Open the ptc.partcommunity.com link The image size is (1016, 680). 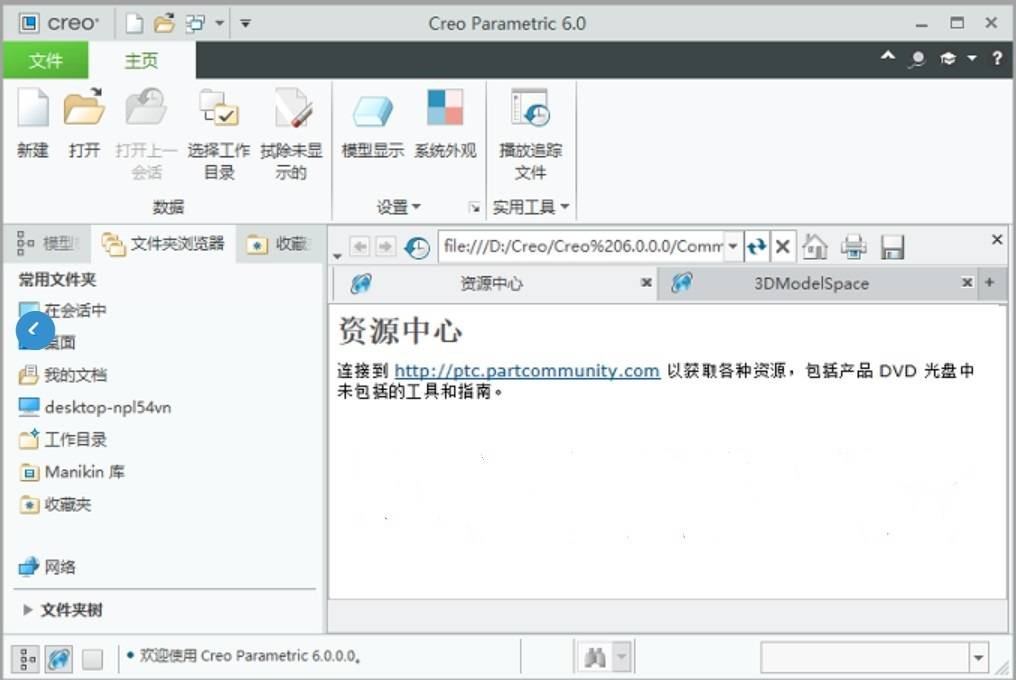click(527, 371)
